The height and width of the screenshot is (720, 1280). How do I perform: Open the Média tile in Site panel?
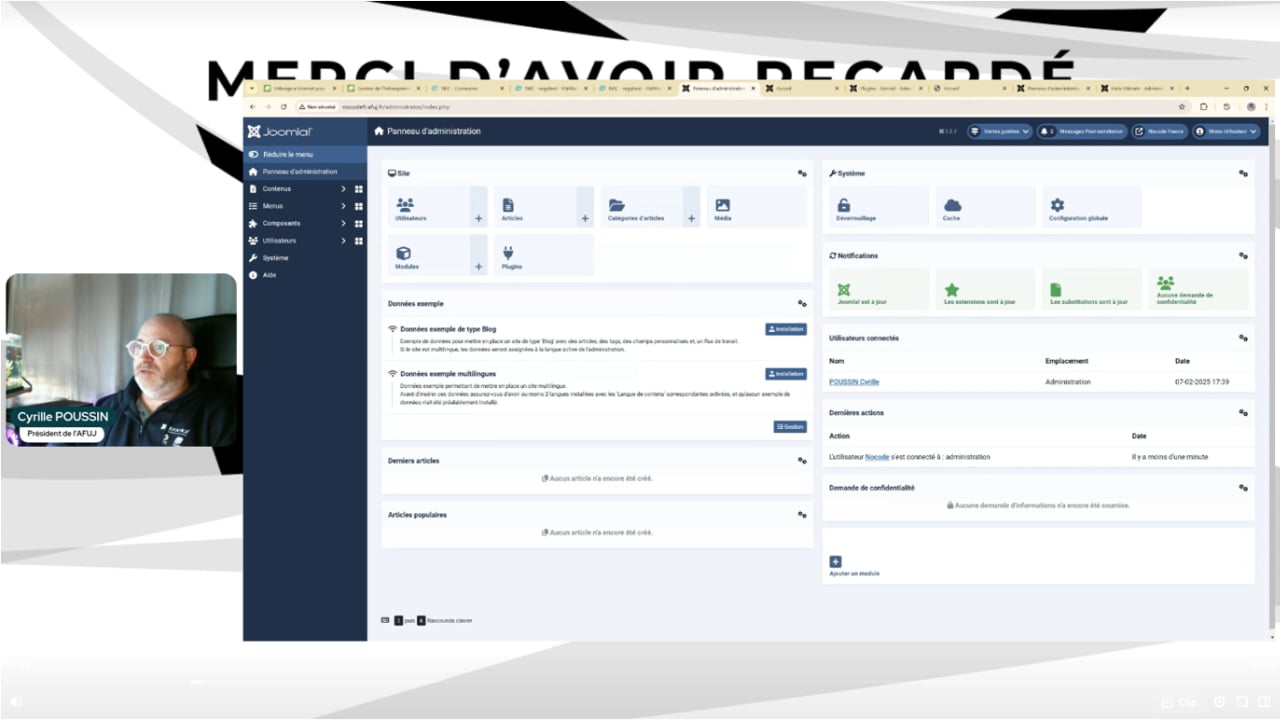755,207
